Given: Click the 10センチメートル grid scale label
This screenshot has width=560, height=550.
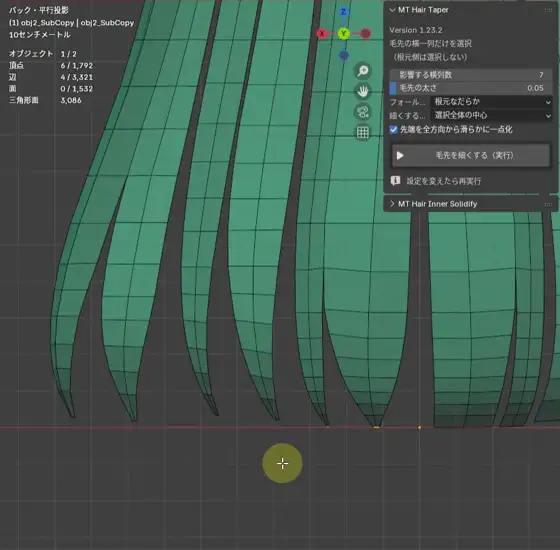Looking at the screenshot, I should pos(39,35).
